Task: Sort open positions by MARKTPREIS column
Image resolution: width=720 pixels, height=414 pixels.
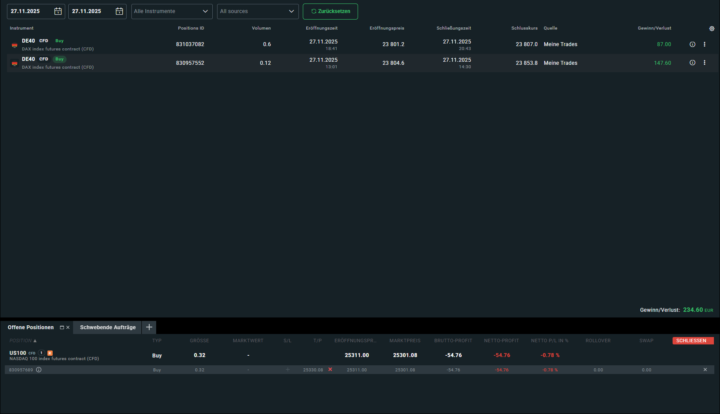Action: tap(405, 341)
